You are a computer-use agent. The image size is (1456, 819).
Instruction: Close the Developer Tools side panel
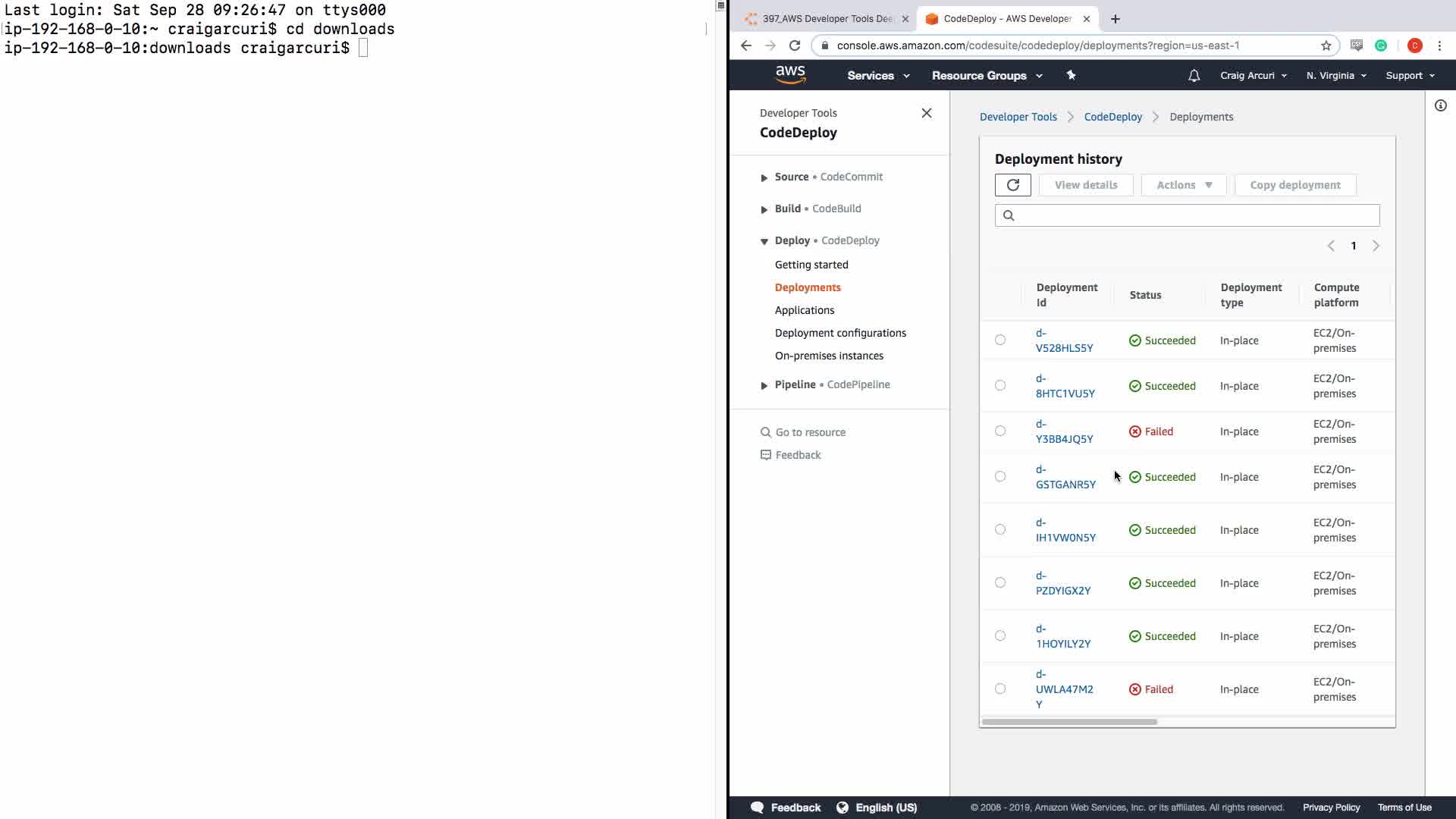(x=926, y=113)
